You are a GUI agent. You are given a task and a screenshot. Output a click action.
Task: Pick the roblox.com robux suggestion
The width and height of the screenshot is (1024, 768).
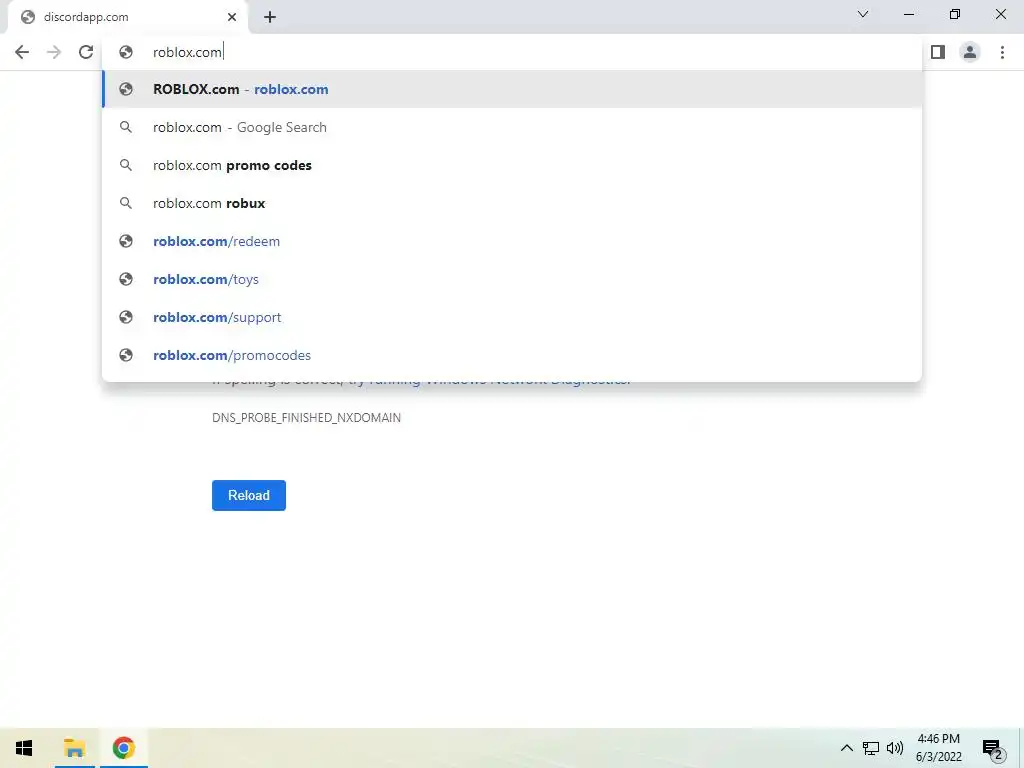coord(512,203)
